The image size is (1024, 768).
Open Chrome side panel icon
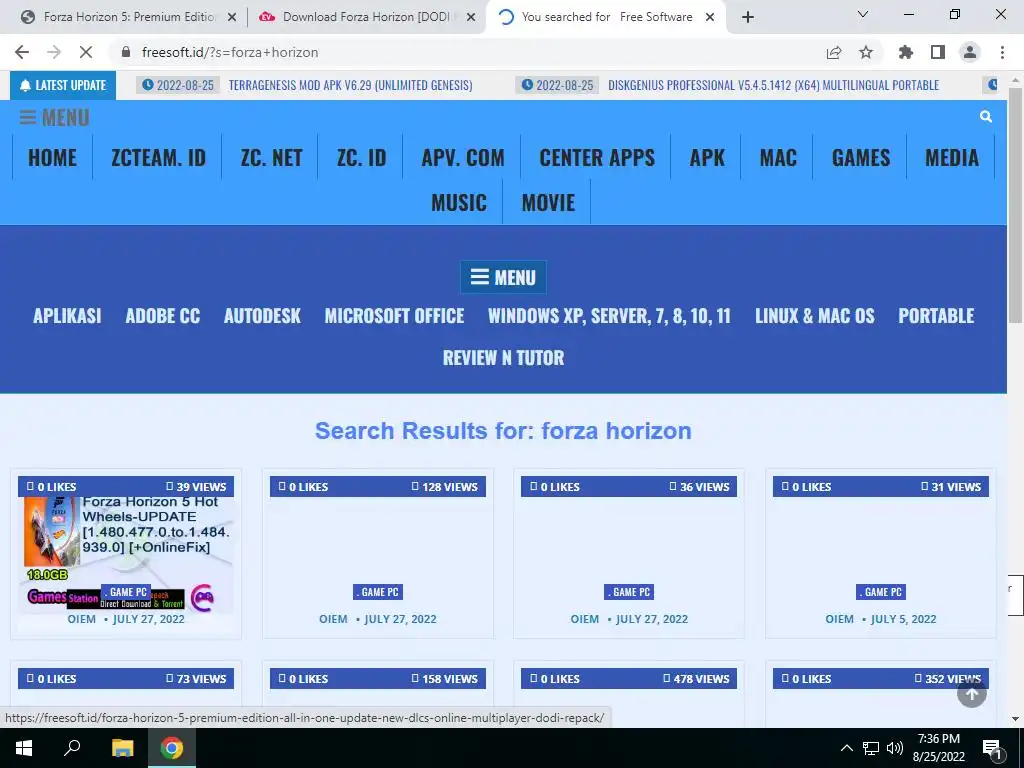pyautogui.click(x=938, y=52)
